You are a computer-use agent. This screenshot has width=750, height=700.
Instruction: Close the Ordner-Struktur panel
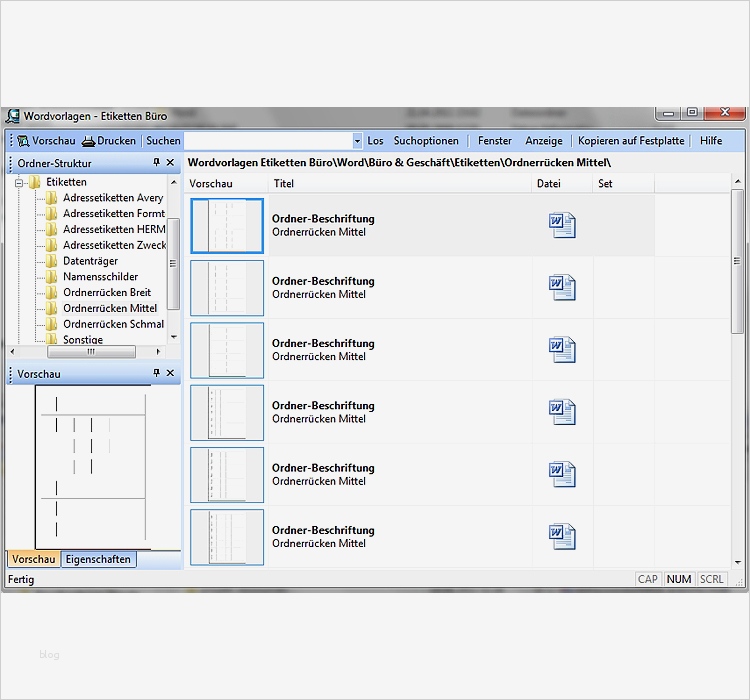pyautogui.click(x=170, y=163)
